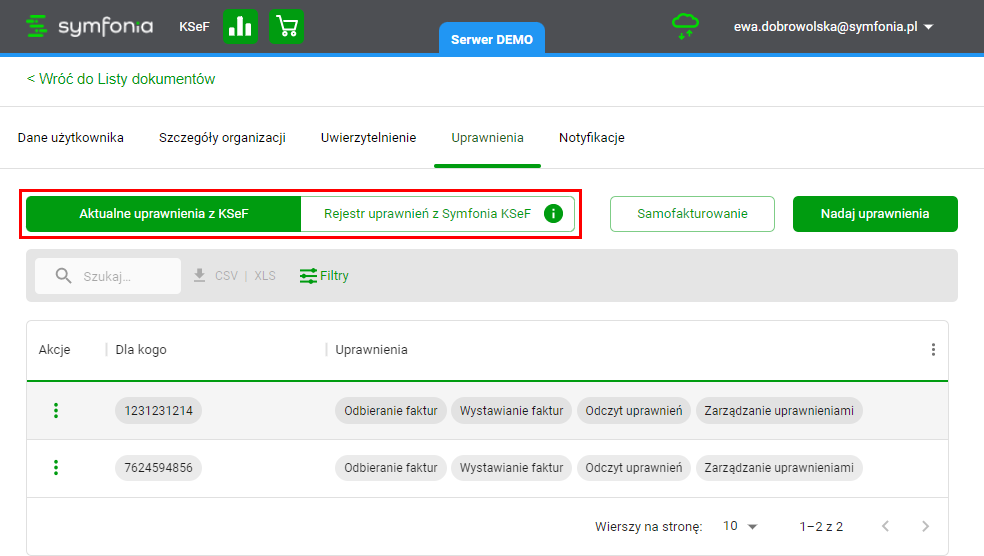Click the Nadaj uprawnienia button
The image size is (984, 556).
tap(875, 214)
